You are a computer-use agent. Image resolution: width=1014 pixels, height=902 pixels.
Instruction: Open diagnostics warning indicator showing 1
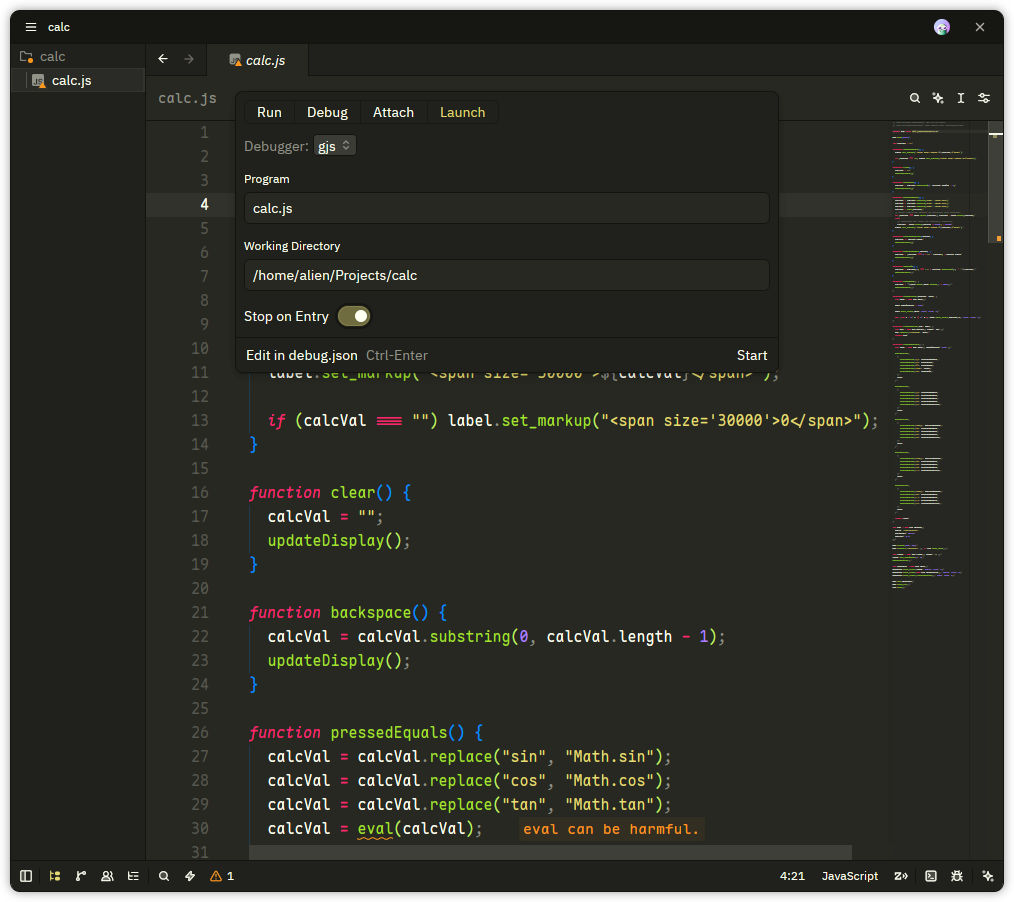point(222,876)
